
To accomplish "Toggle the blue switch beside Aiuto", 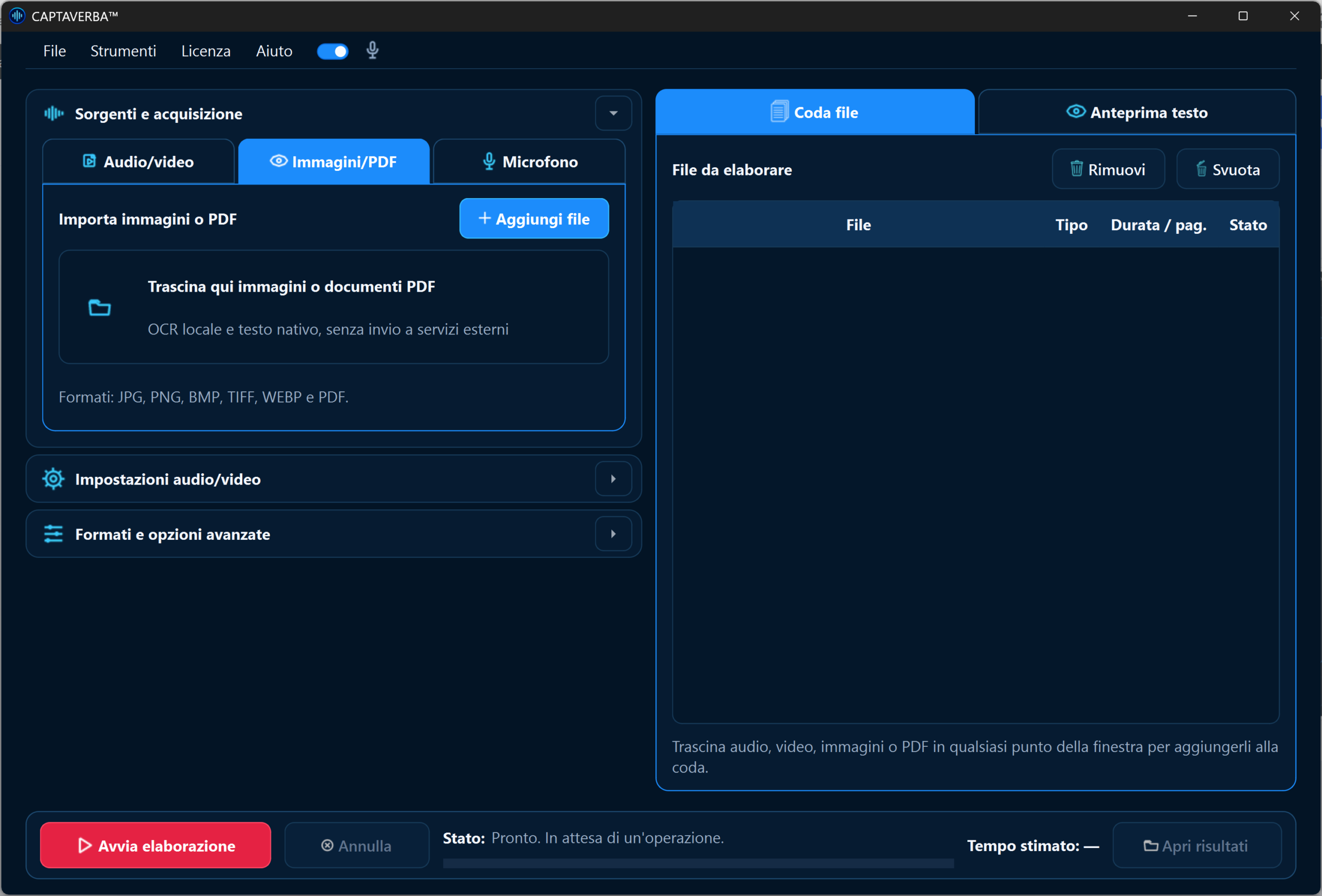I will [332, 51].
